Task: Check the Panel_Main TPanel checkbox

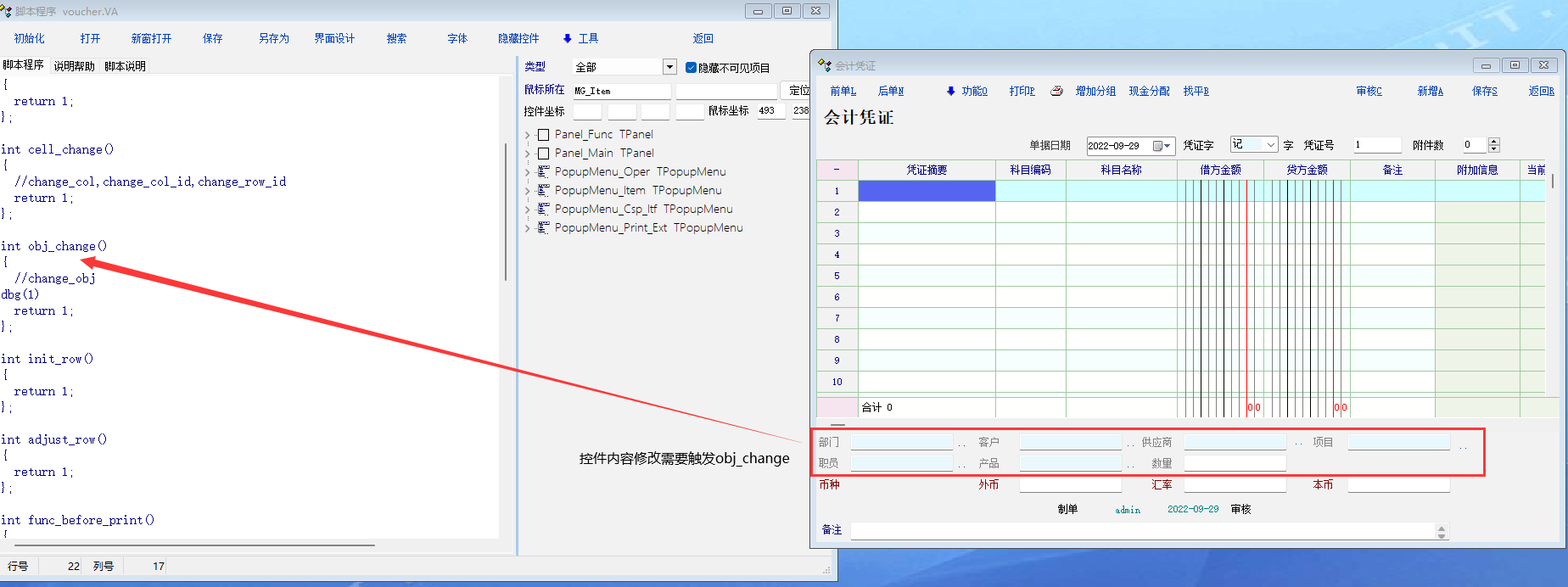Action: [544, 154]
